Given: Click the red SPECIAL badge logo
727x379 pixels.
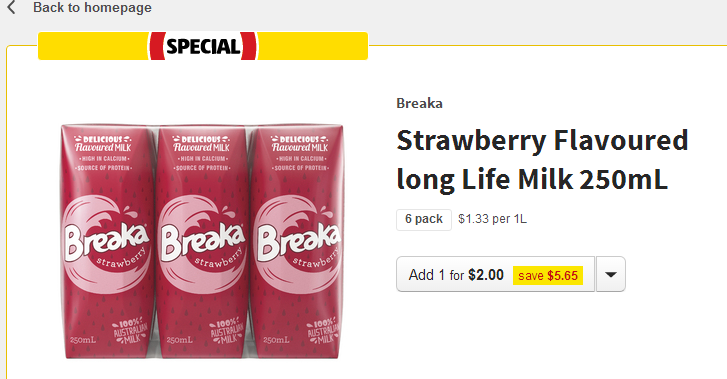Looking at the screenshot, I should point(203,46).
